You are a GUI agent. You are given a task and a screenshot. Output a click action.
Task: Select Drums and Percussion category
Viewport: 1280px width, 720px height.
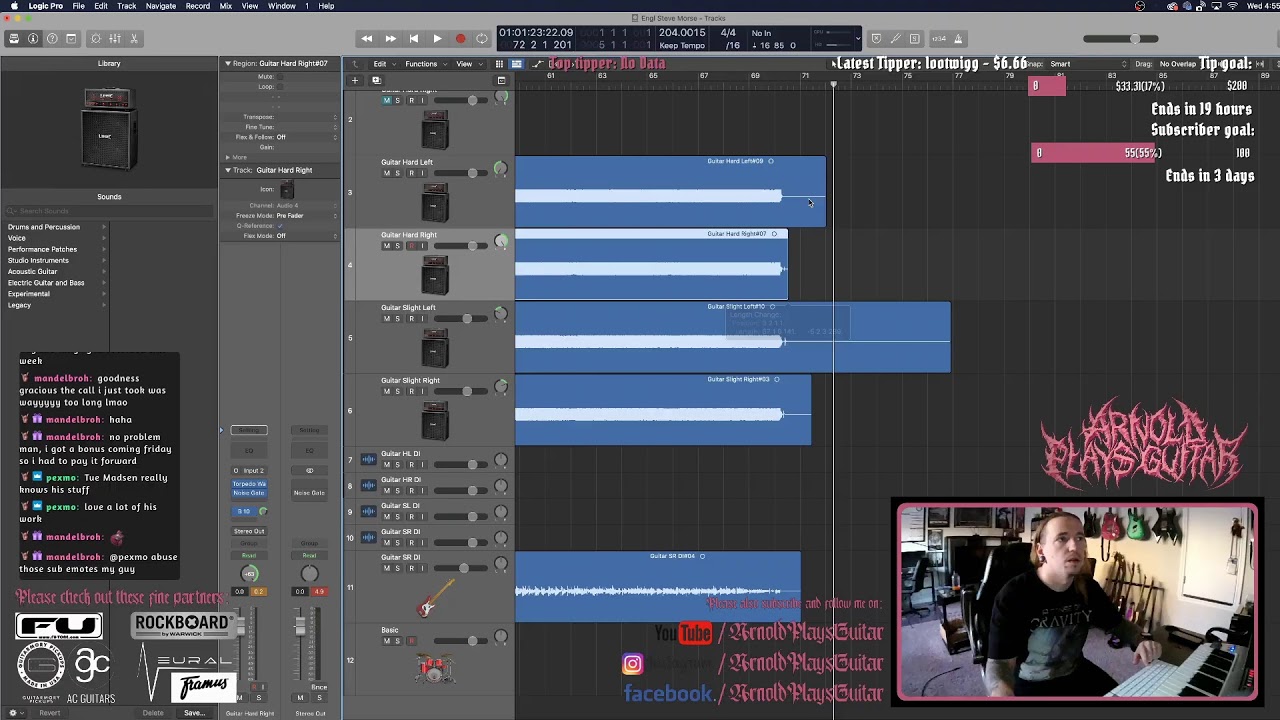tap(44, 227)
